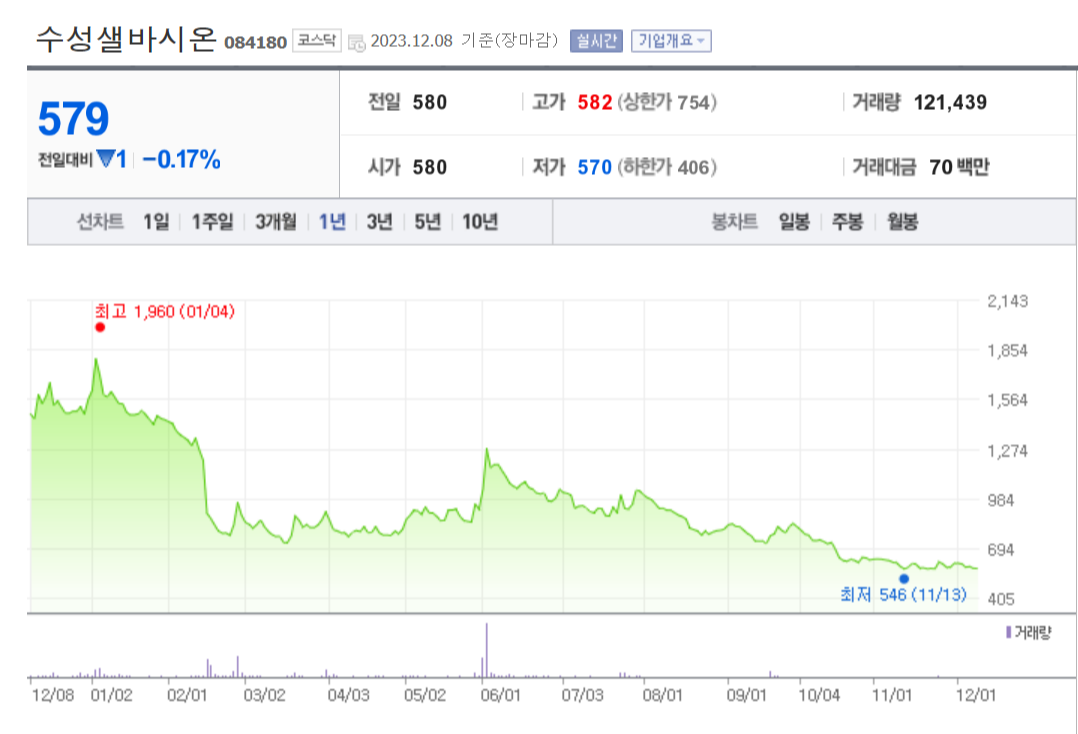Click the 선차트 label
This screenshot has height=734, width=1078.
100,222
